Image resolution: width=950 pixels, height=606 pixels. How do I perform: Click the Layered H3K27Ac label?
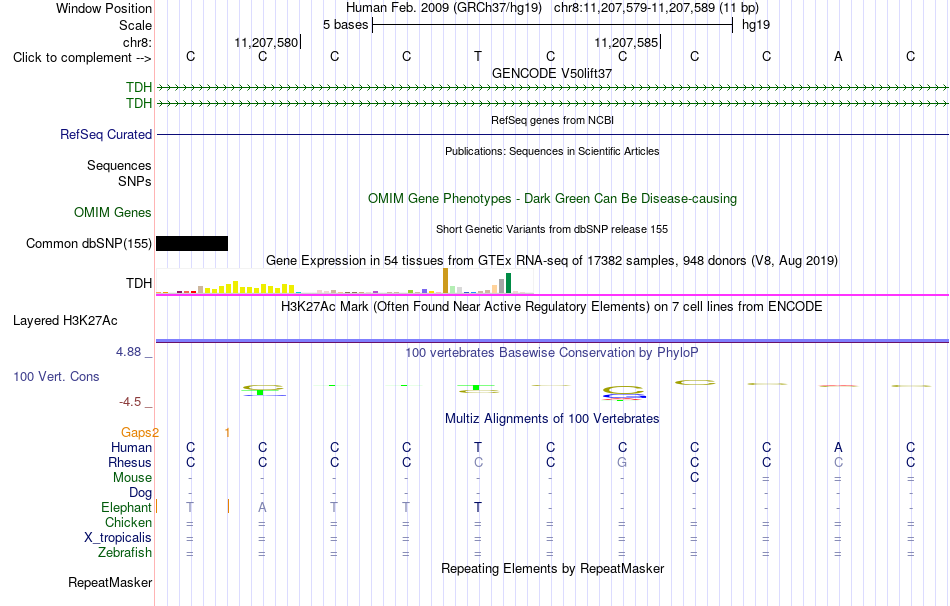(65, 321)
